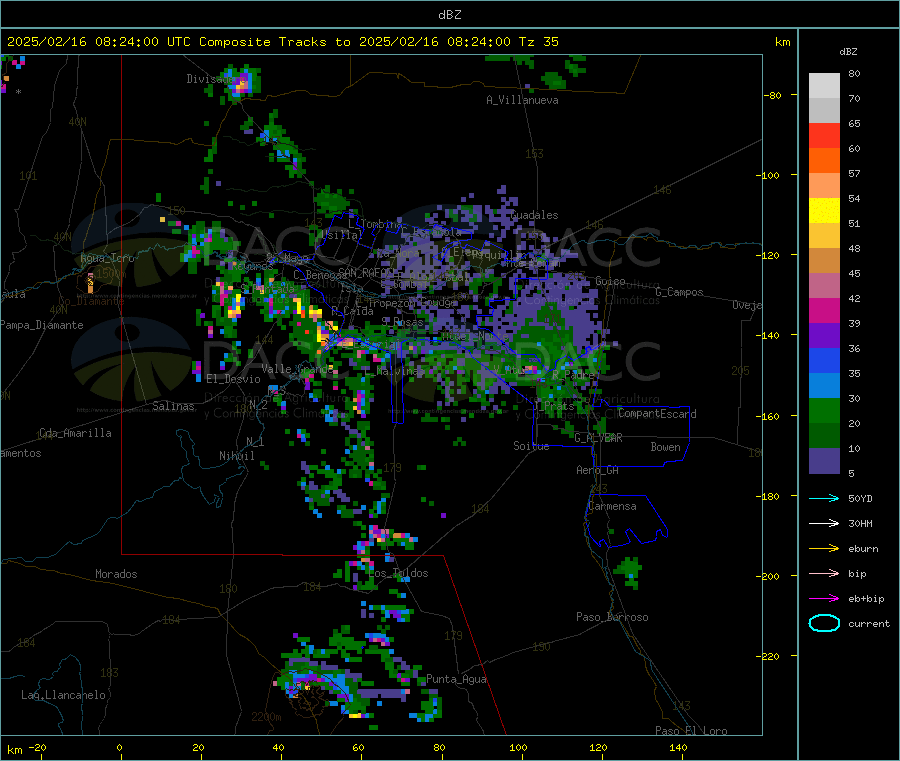Pick the bright green dBZ legend swatch
The width and height of the screenshot is (900, 761).
[824, 410]
